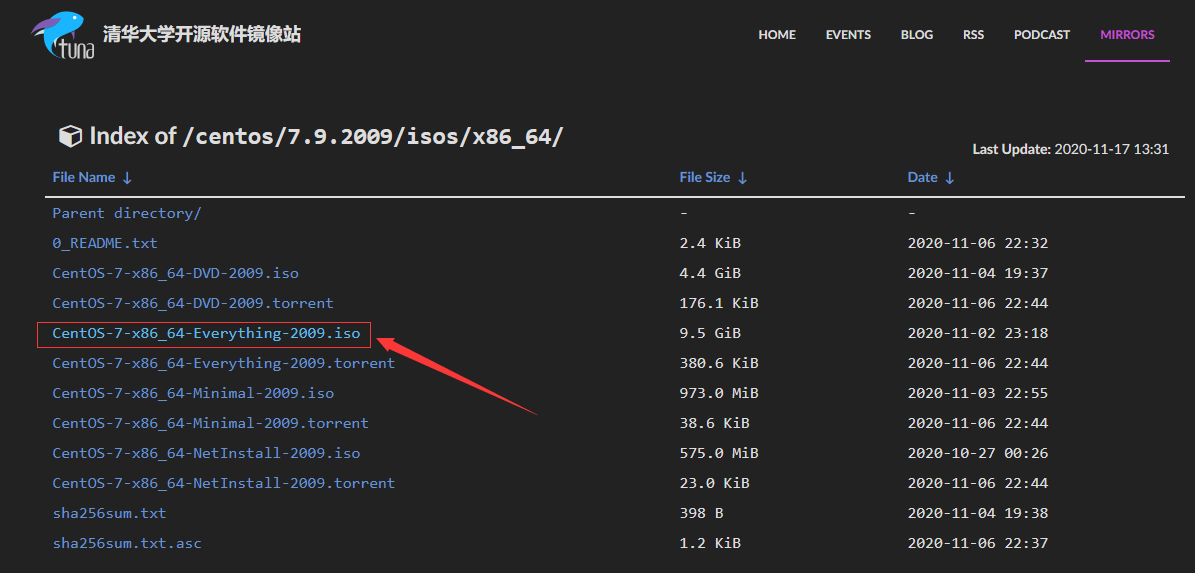This screenshot has width=1195, height=573.
Task: Download CentOS-7-x86_64-NetInstall-2009.iso
Action: pyautogui.click(x=206, y=453)
